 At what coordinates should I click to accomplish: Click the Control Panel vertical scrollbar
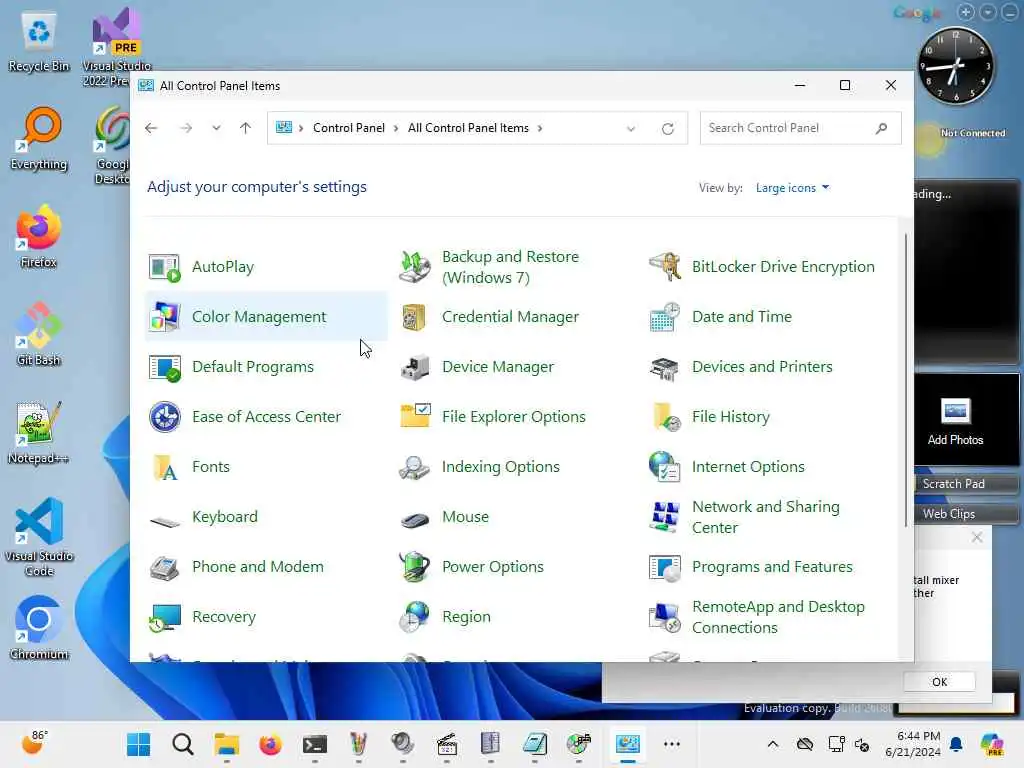[906, 379]
